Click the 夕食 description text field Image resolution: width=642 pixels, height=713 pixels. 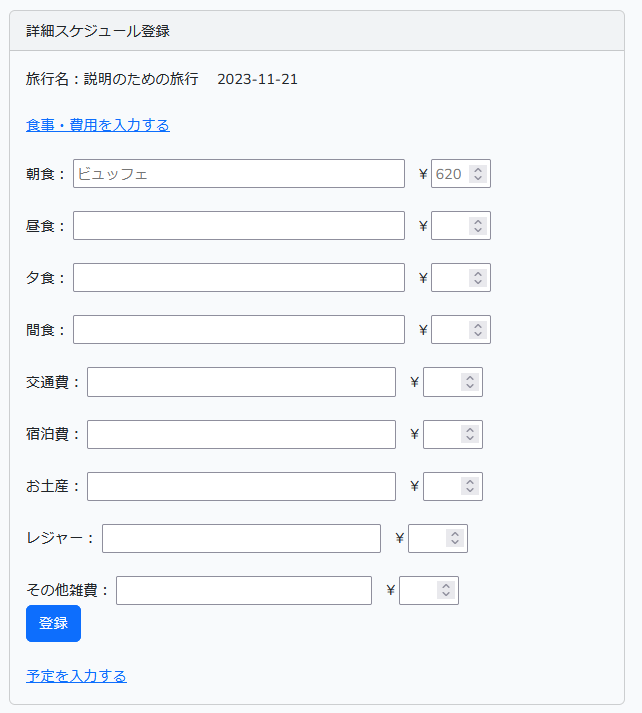[239, 277]
